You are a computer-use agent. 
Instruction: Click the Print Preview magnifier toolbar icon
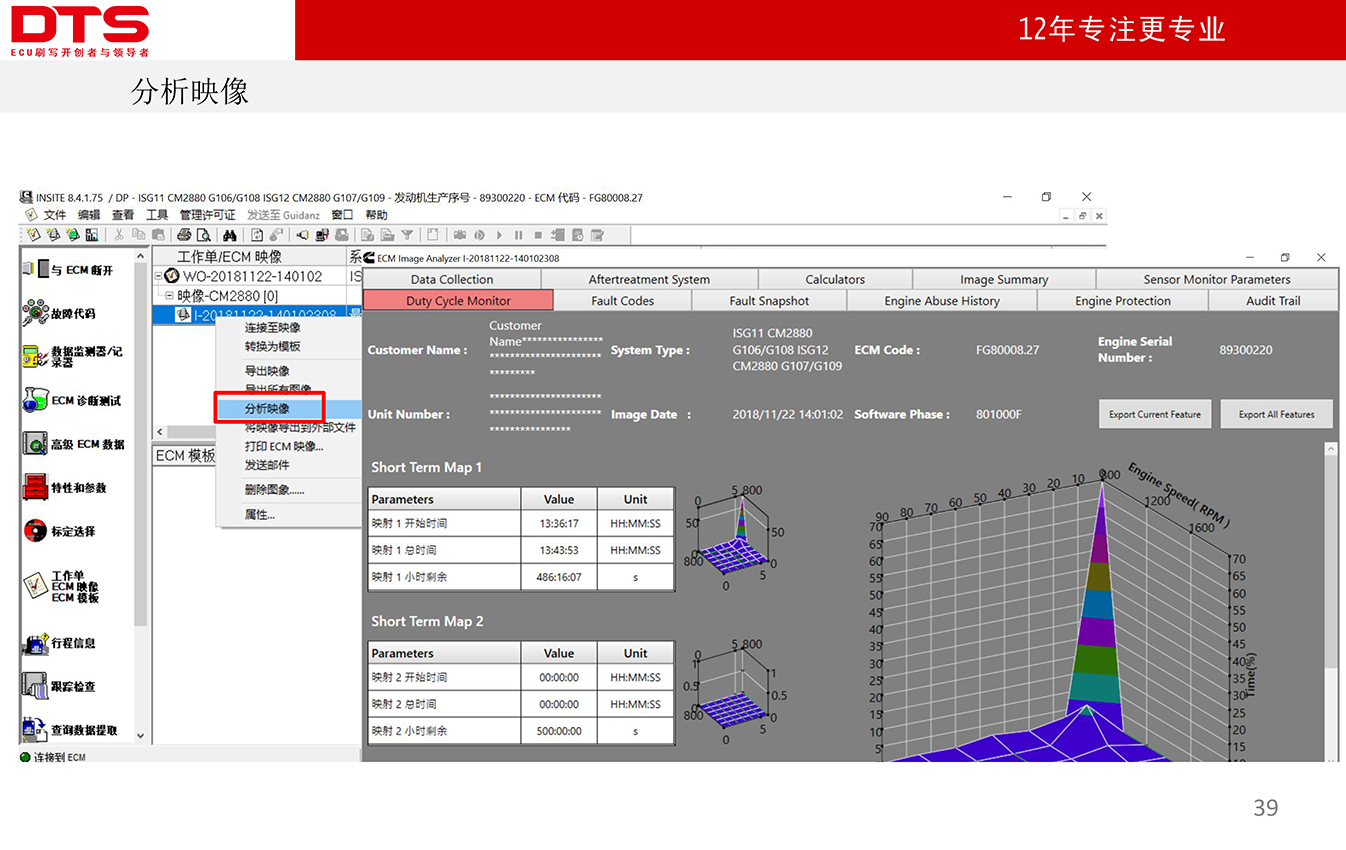203,235
